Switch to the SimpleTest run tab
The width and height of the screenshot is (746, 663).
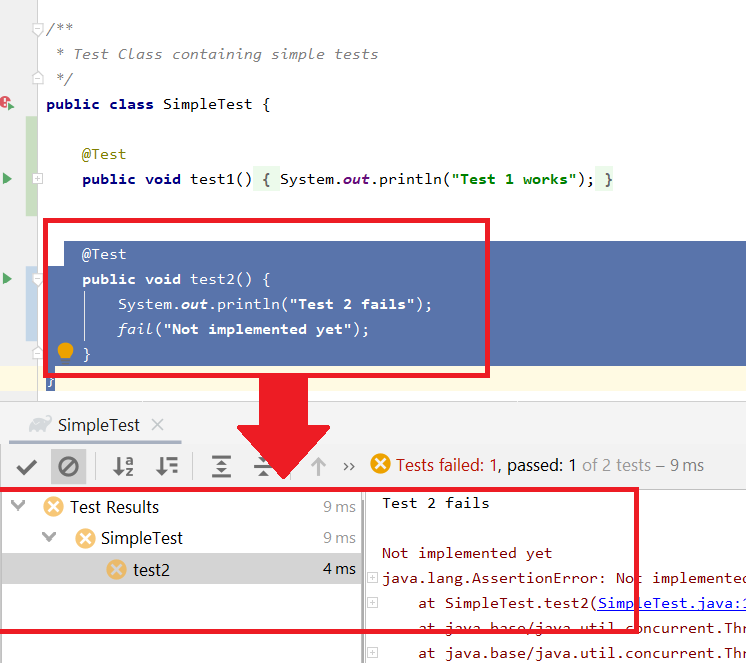coord(98,425)
